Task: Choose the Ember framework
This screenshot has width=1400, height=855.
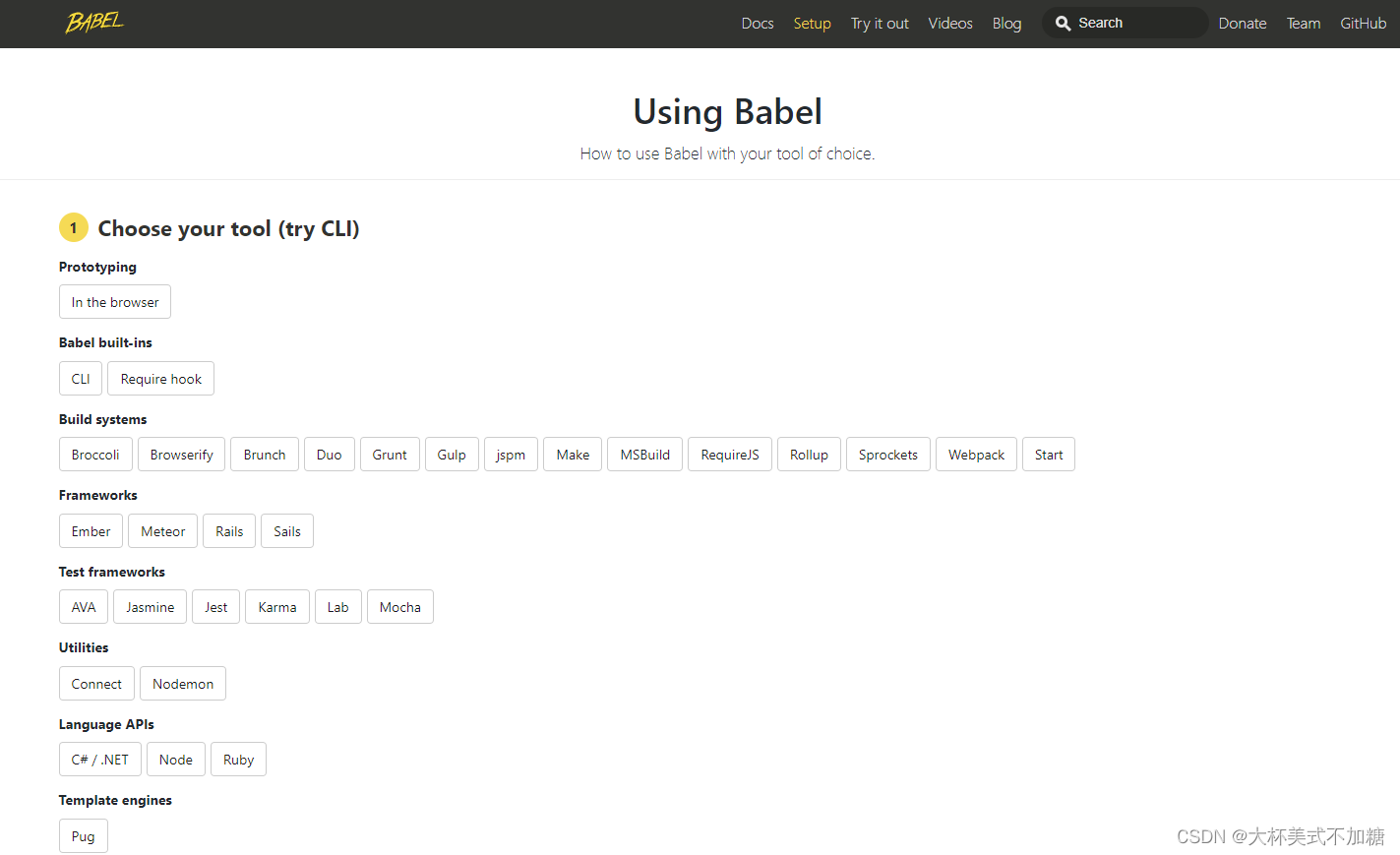Action: [91, 531]
